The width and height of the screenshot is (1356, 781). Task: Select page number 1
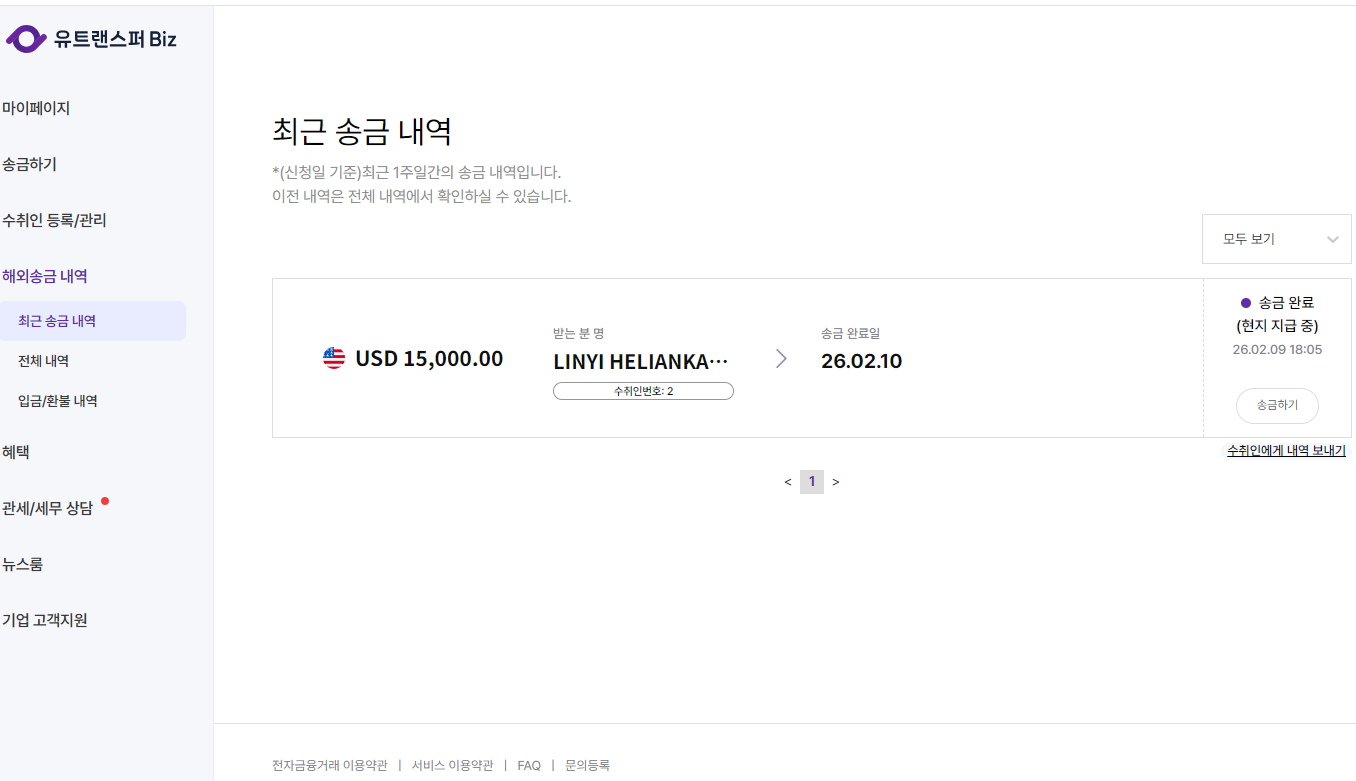click(x=812, y=482)
